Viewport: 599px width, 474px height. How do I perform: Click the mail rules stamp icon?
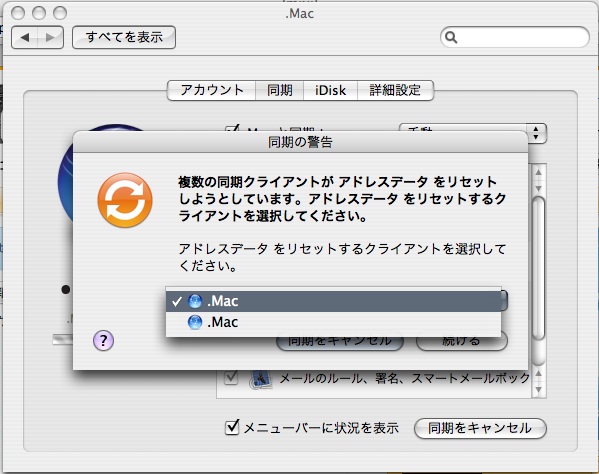click(x=261, y=379)
